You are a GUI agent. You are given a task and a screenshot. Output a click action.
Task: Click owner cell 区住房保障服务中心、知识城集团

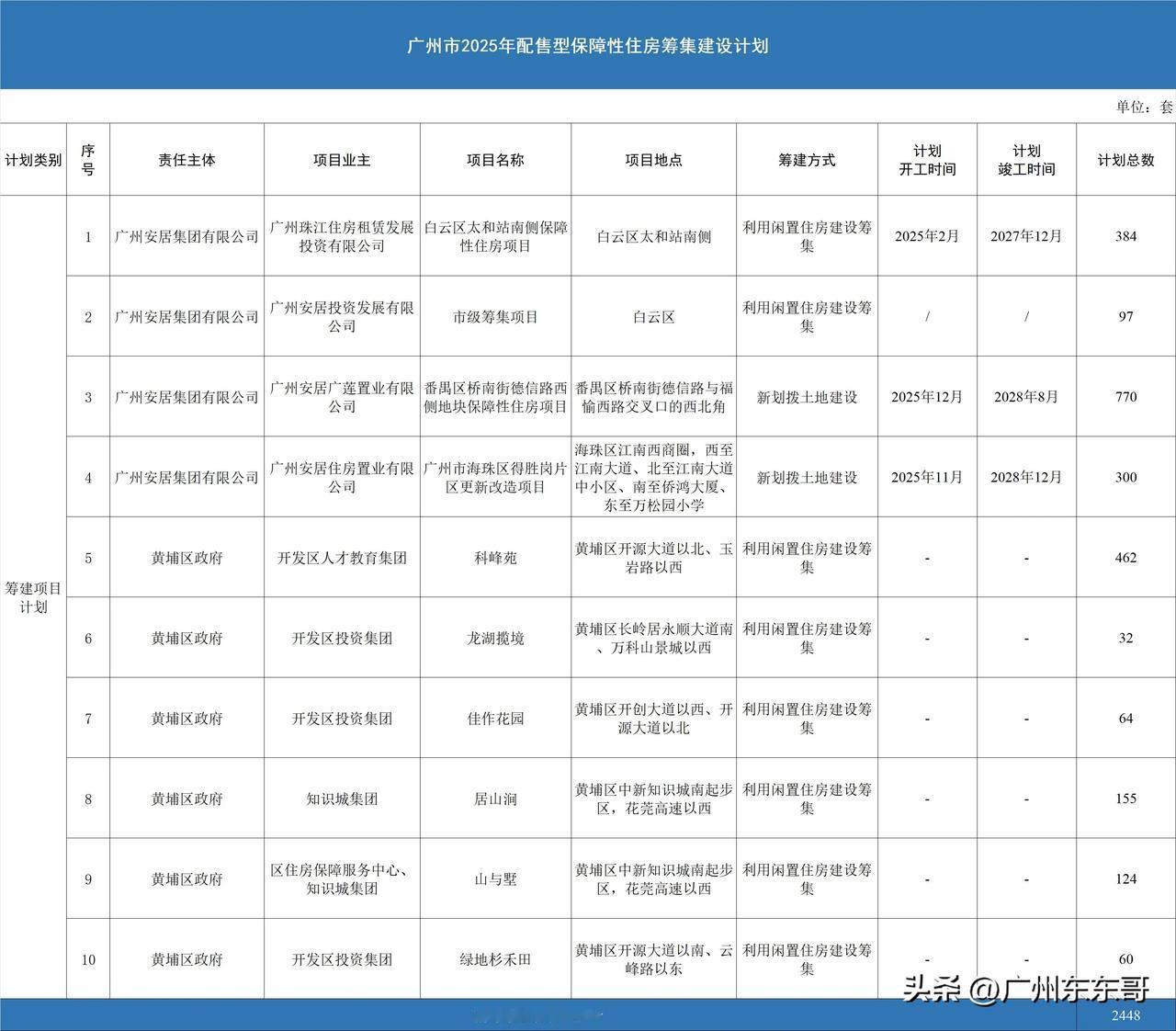point(342,879)
